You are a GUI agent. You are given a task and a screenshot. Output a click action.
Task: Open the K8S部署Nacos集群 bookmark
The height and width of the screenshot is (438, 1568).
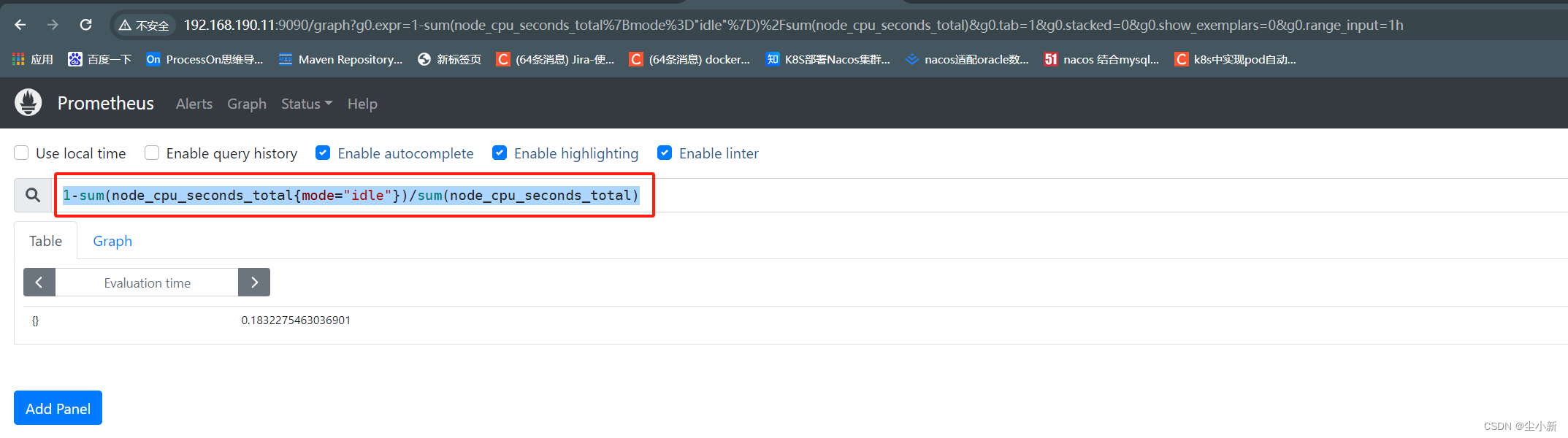[x=827, y=59]
